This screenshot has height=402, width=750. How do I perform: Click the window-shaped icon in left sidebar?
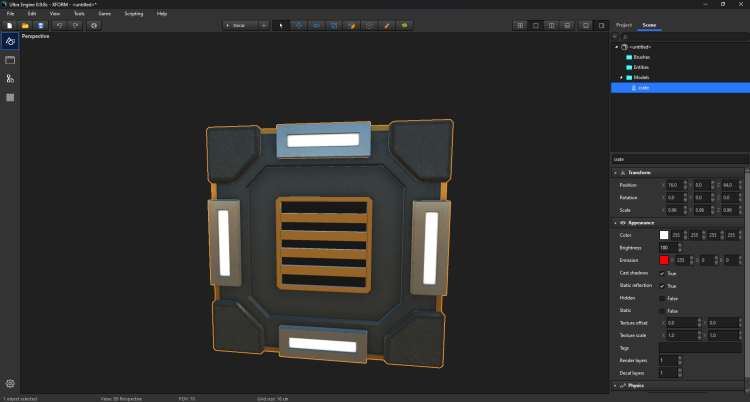[x=10, y=60]
